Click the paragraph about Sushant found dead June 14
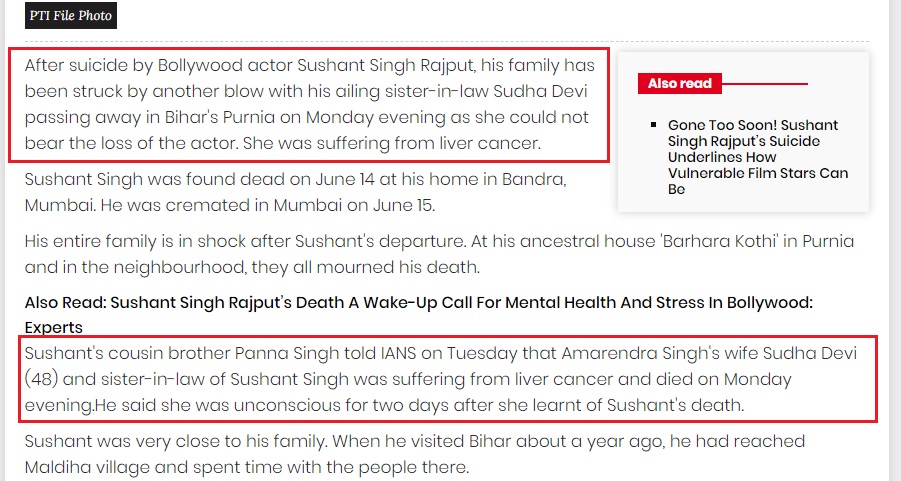The width and height of the screenshot is (901, 481). click(295, 192)
